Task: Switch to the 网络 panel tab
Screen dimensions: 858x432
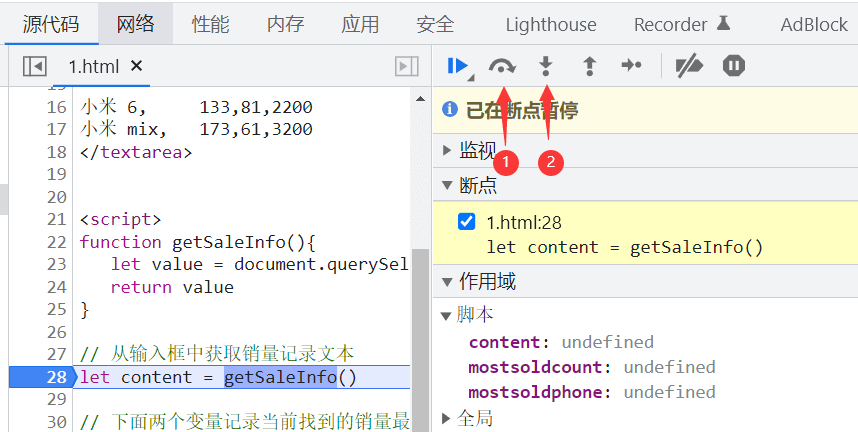Action: tap(135, 24)
